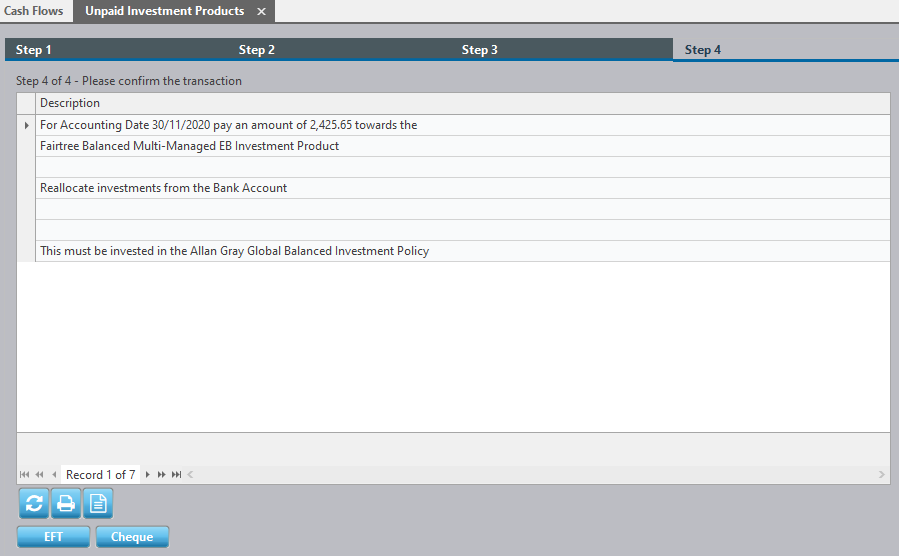
Task: Select the Step 4 wizard tab
Action: click(x=785, y=50)
